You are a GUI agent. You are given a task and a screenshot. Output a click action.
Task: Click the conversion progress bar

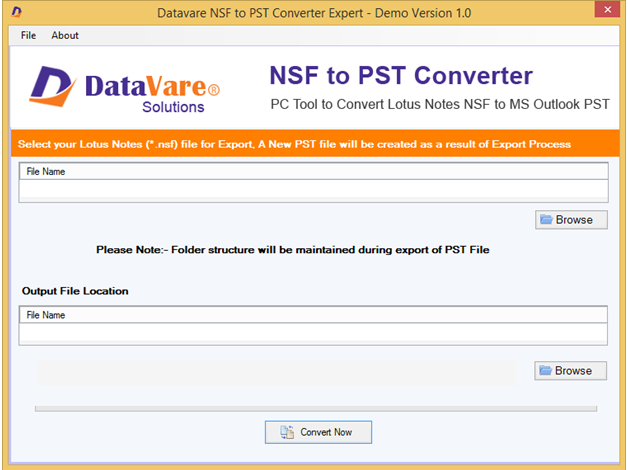click(x=316, y=408)
